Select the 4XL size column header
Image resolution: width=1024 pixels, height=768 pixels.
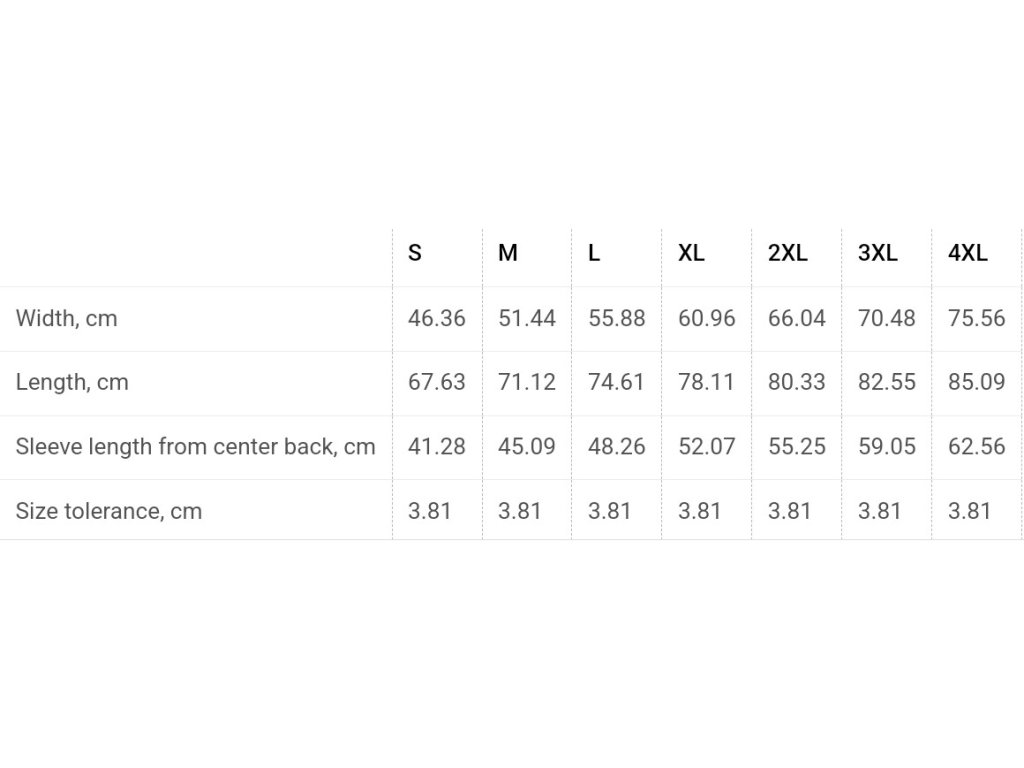click(968, 253)
